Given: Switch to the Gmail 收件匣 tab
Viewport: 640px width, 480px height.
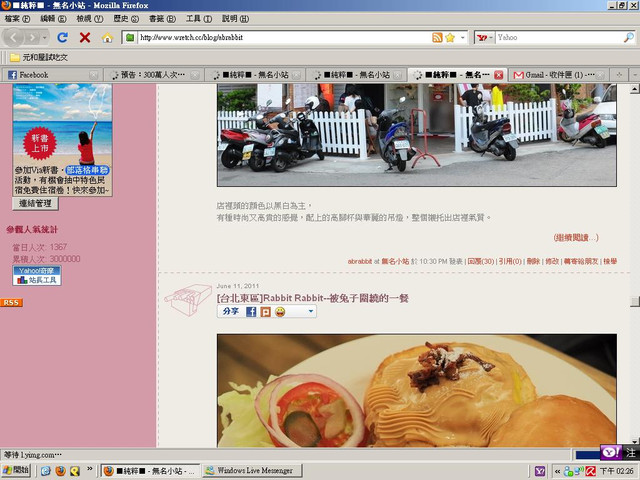Looking at the screenshot, I should 558,75.
